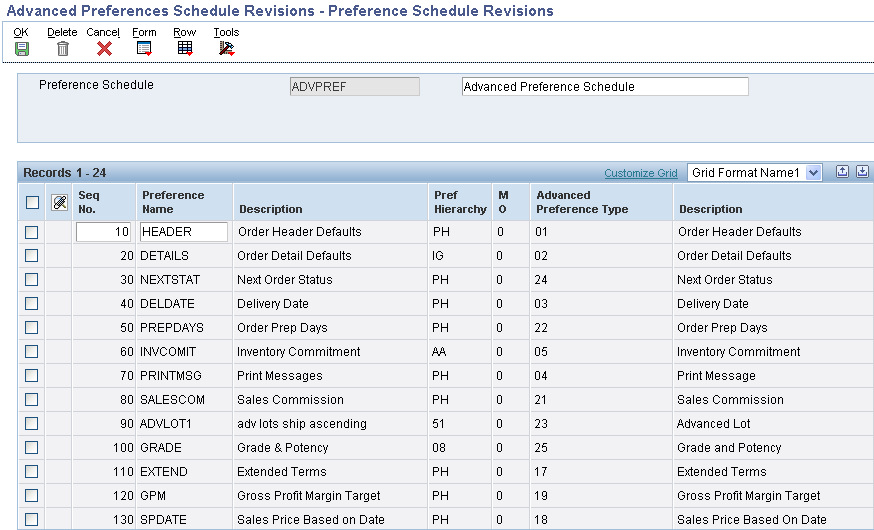Click the ADVPREF preference schedule field
The image size is (874, 530).
coord(355,86)
